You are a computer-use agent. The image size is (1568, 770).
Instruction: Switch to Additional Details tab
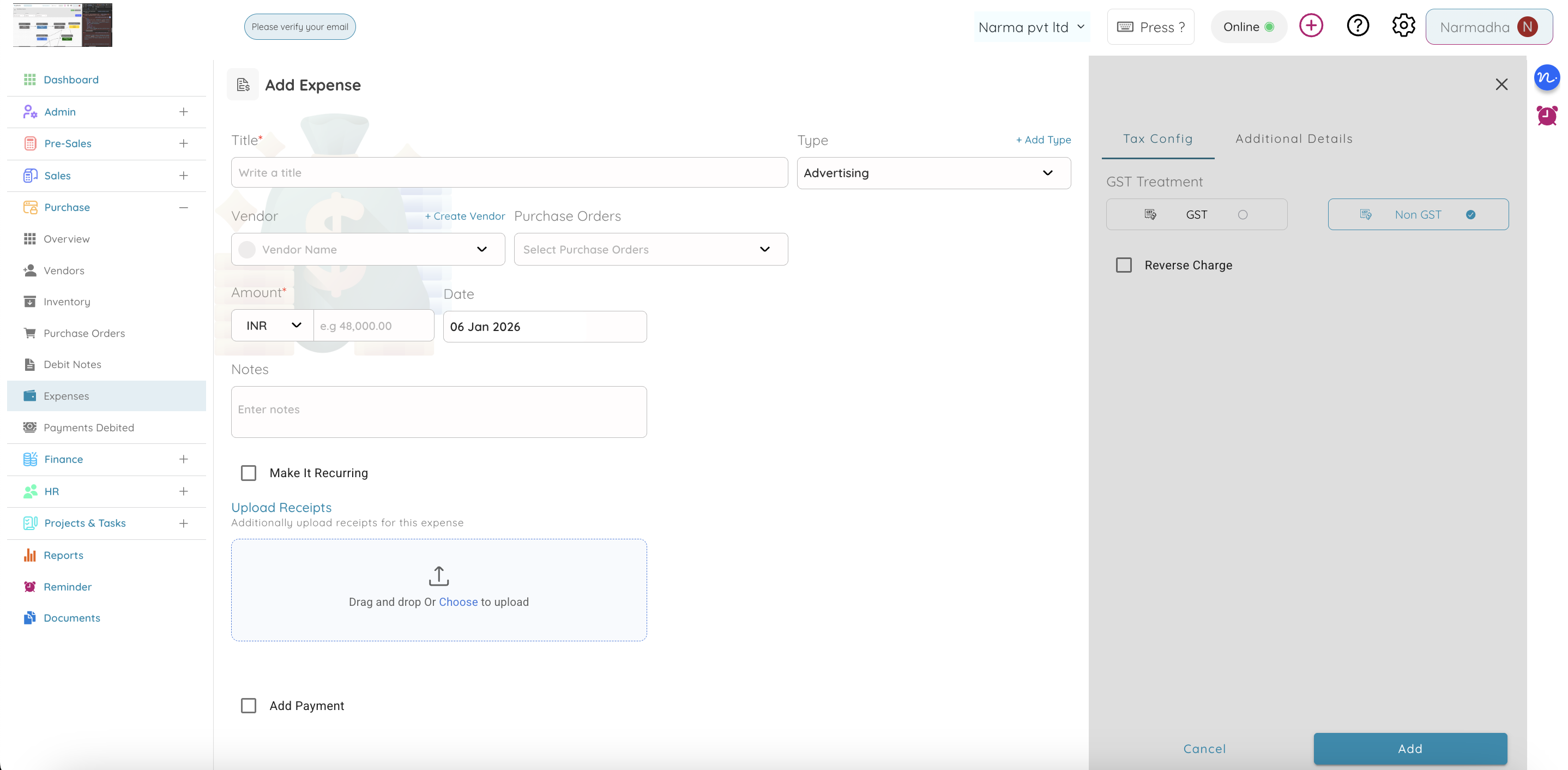click(x=1293, y=139)
